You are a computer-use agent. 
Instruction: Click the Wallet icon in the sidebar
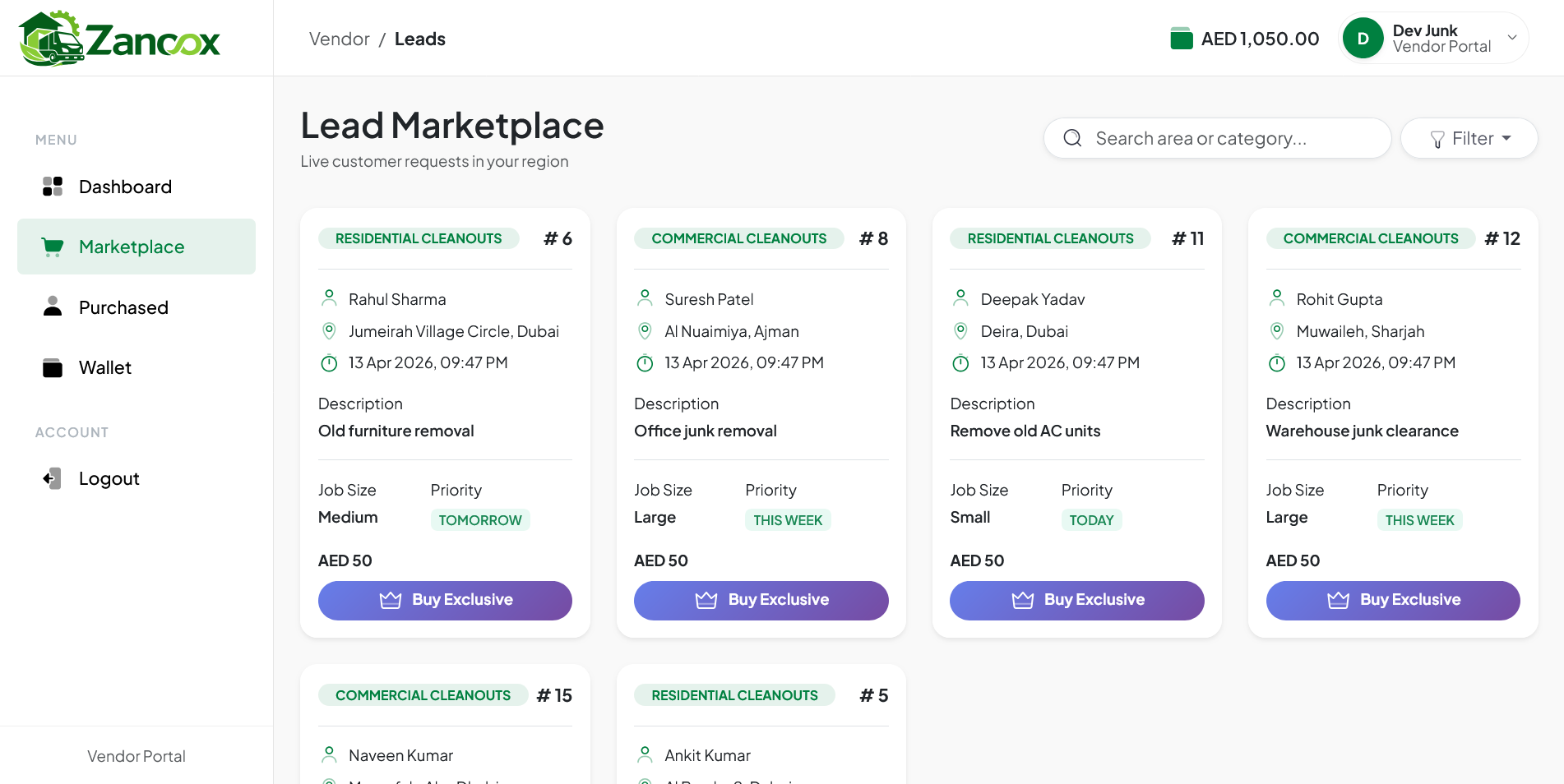[x=53, y=367]
